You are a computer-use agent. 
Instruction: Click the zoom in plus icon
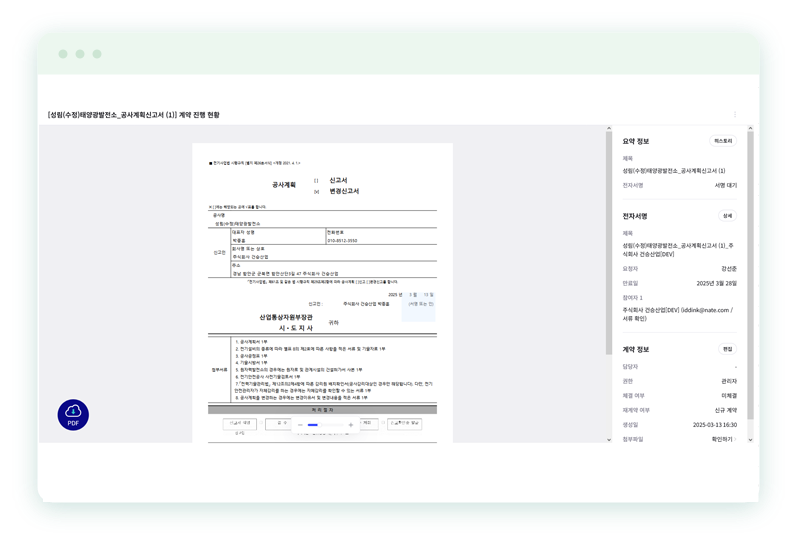(x=351, y=425)
